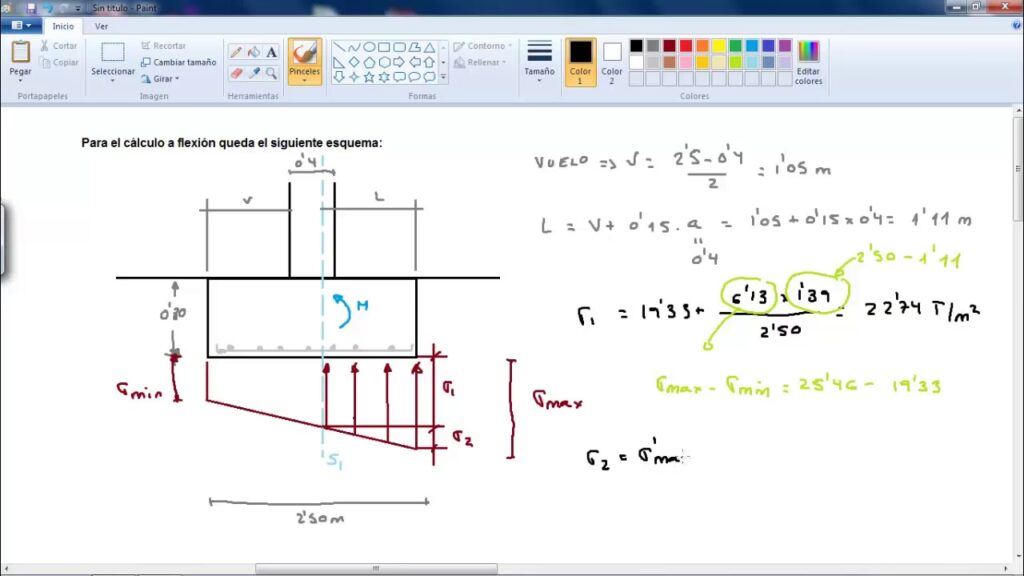Select the Pencil tool
This screenshot has width=1024, height=576.
(x=236, y=52)
